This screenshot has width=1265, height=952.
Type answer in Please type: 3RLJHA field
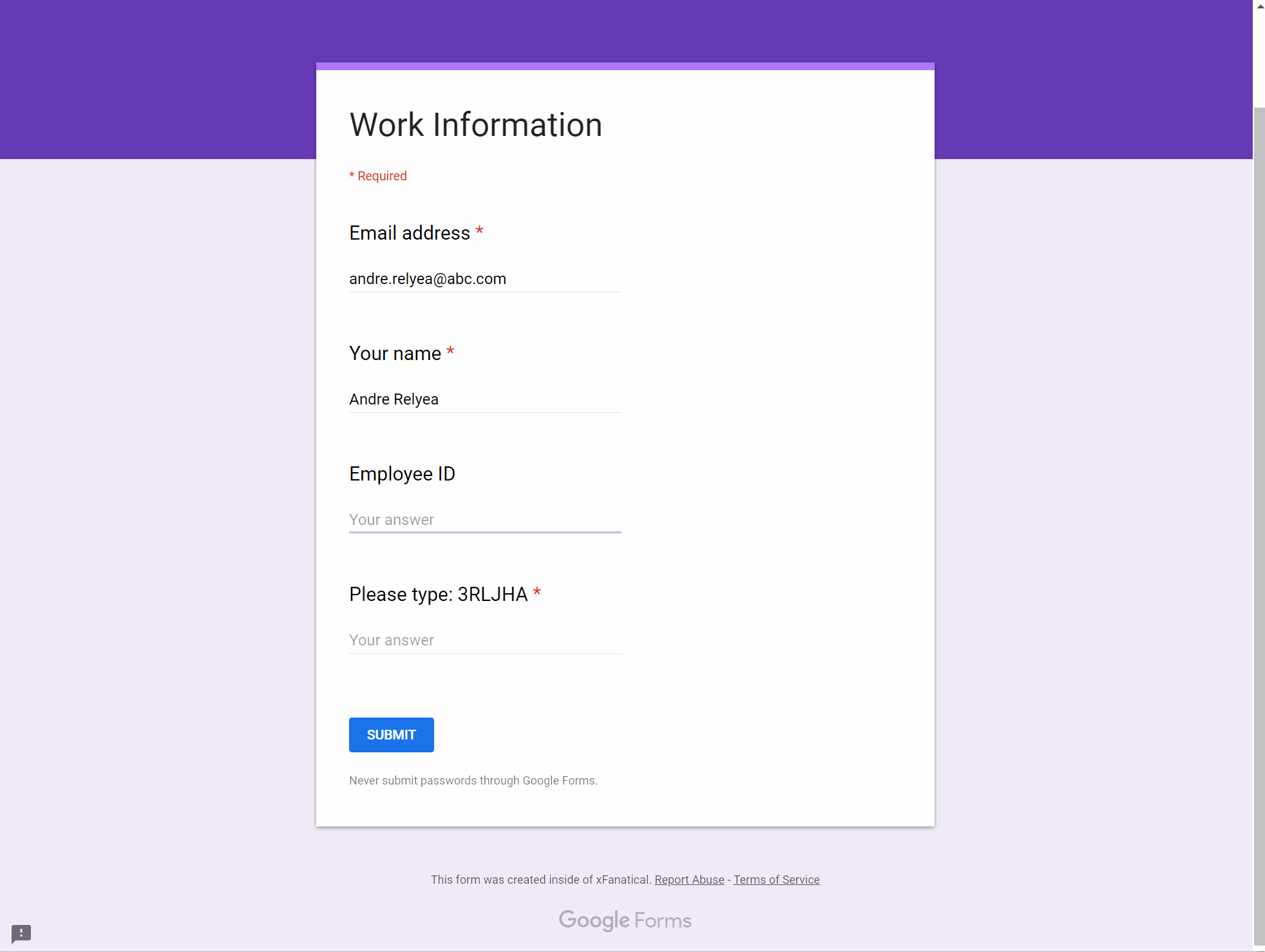tap(485, 640)
